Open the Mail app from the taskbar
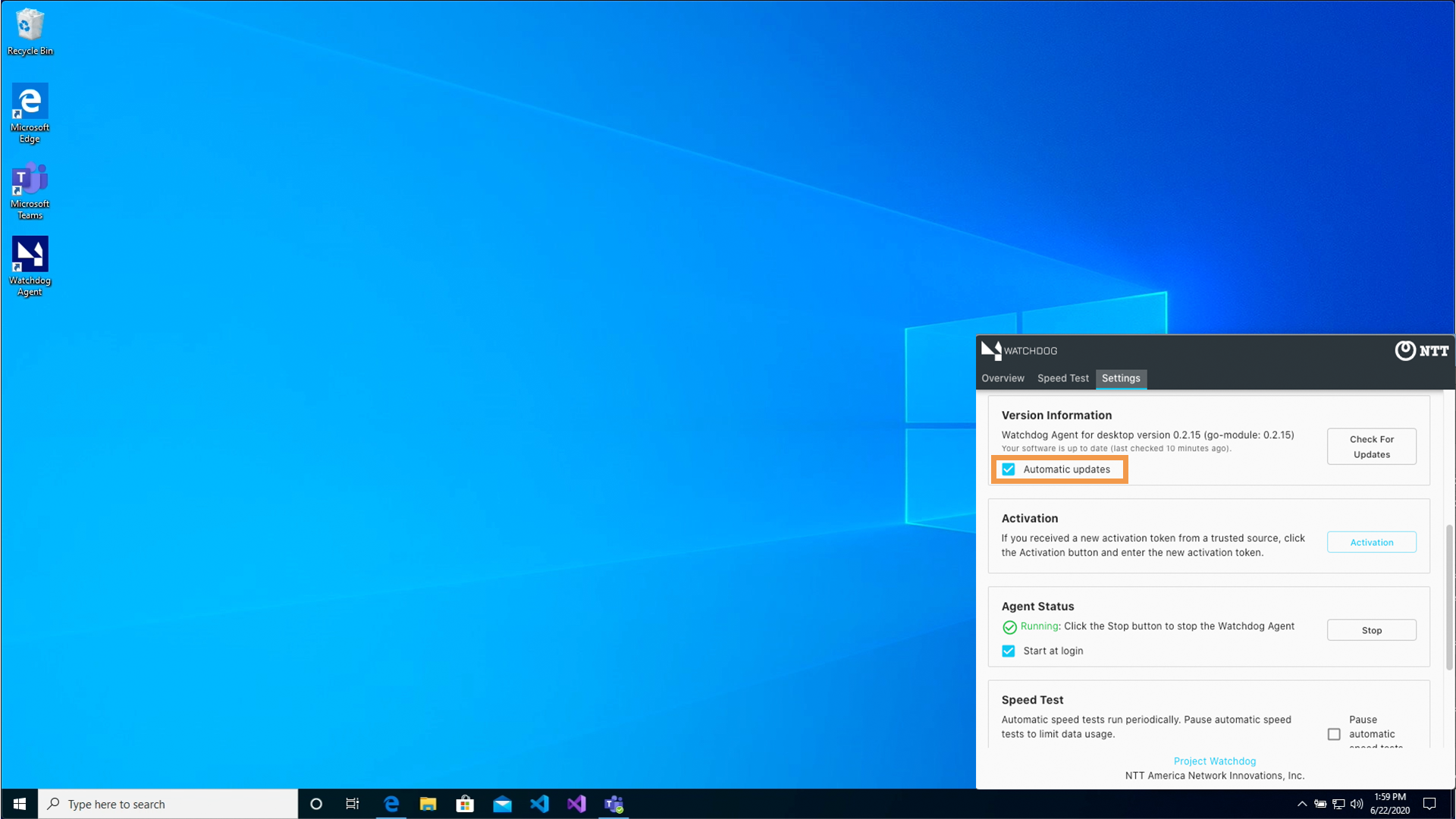 click(x=502, y=804)
